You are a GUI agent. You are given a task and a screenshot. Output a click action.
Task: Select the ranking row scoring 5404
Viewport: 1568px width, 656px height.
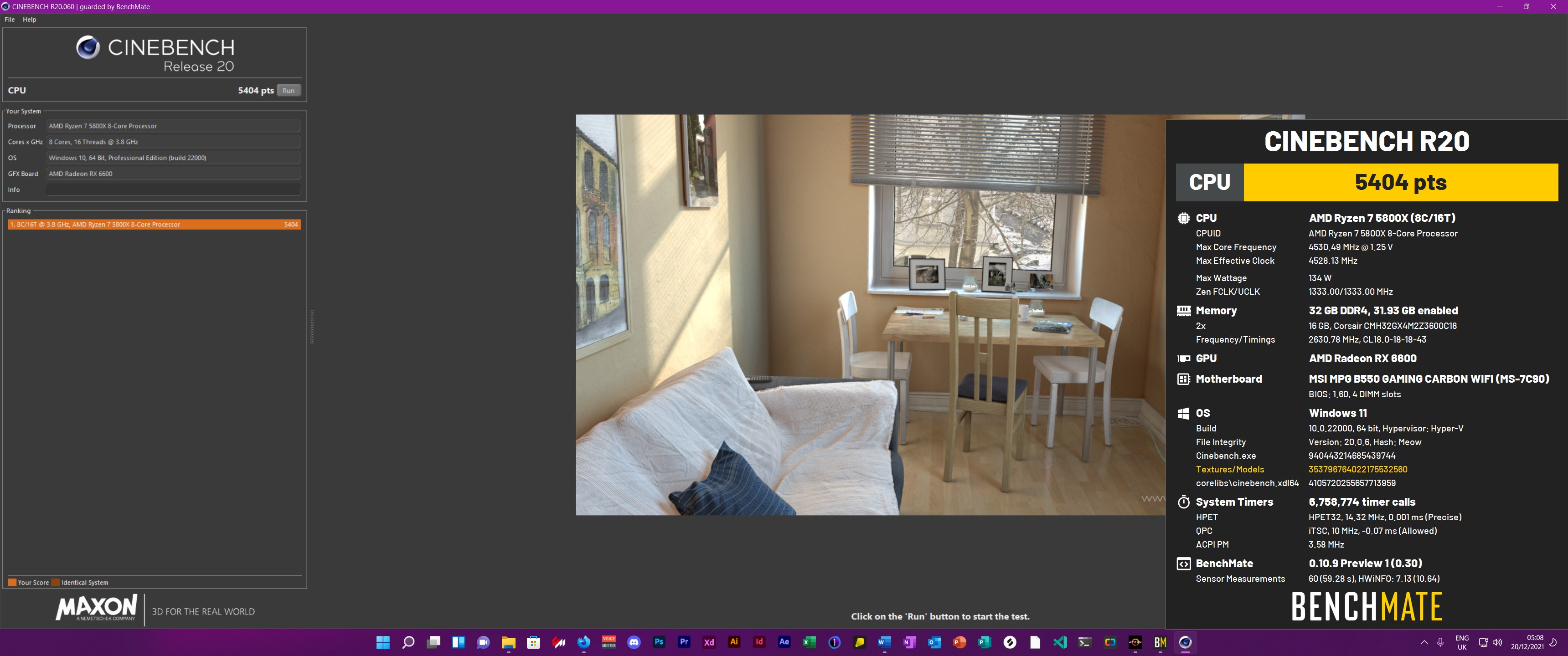tap(154, 225)
